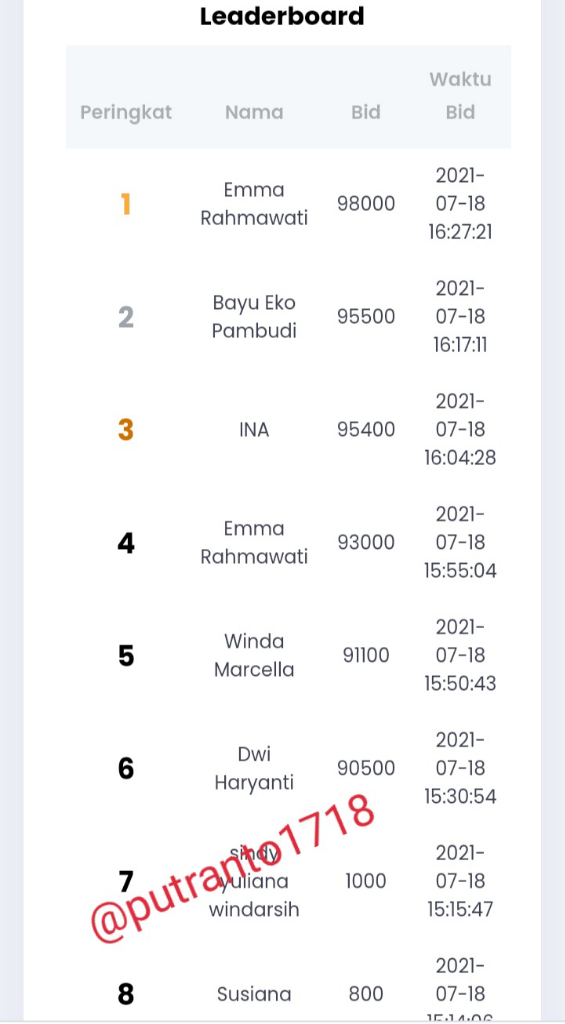565x1024 pixels.
Task: Click the 95500 bid amount
Action: coord(366,317)
